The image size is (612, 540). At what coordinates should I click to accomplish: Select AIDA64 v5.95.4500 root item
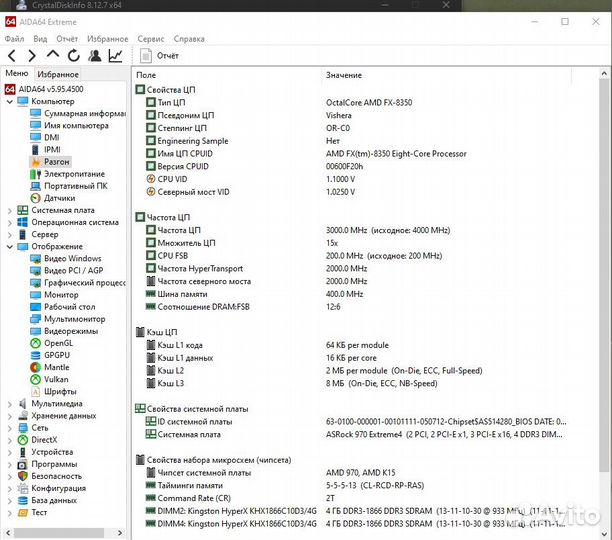[44, 89]
